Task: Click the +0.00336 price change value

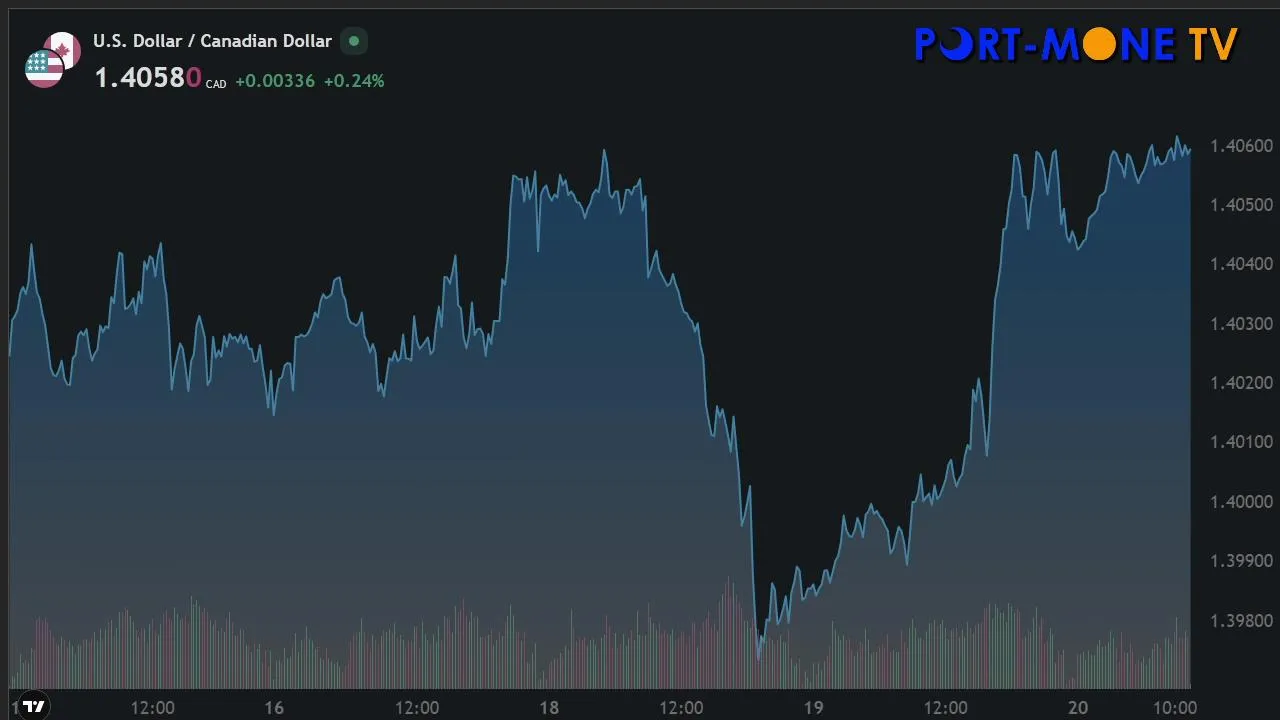Action: click(x=275, y=81)
